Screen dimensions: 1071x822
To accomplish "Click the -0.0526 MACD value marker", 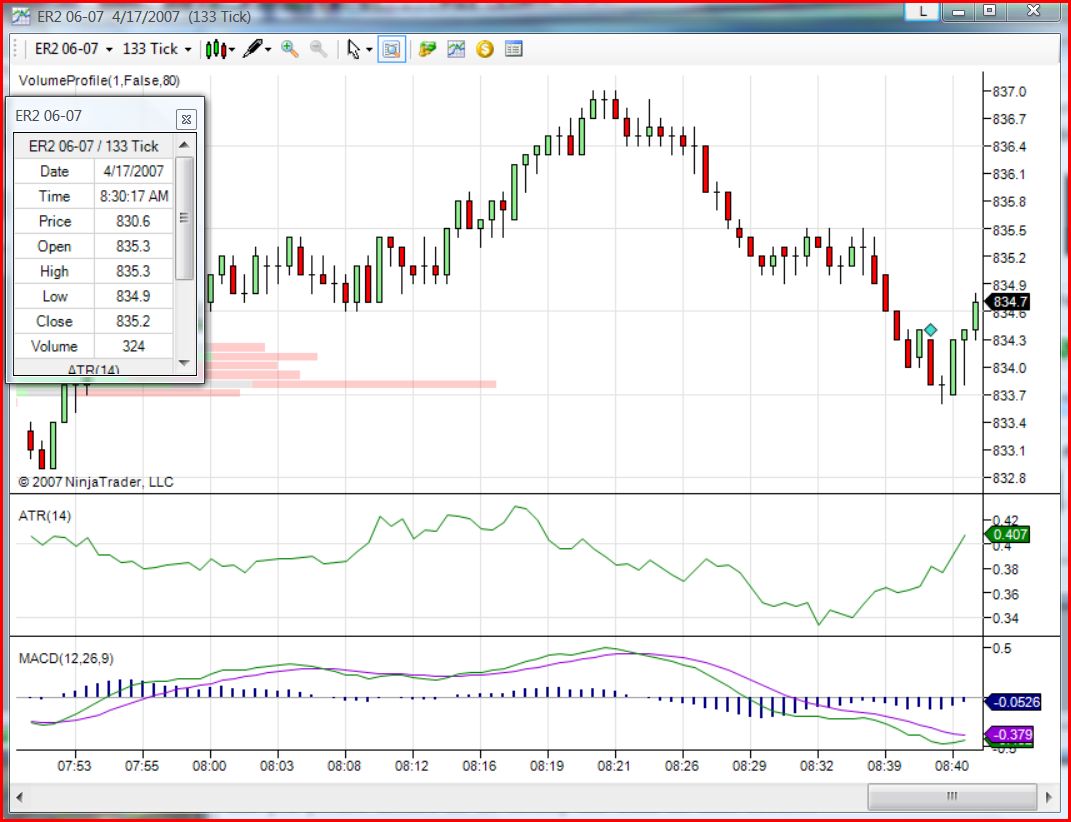I will click(1012, 702).
